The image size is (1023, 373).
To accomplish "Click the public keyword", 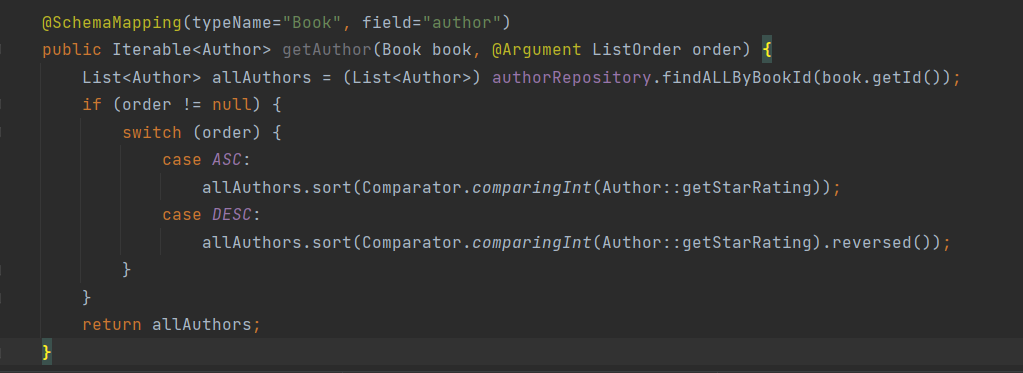I will tap(72, 50).
